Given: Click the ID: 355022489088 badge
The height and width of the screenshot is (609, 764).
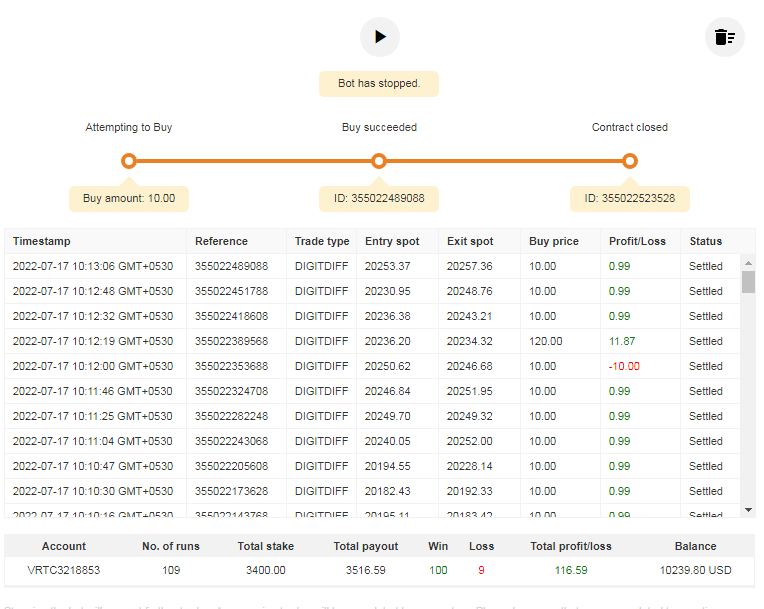Looking at the screenshot, I should [379, 198].
